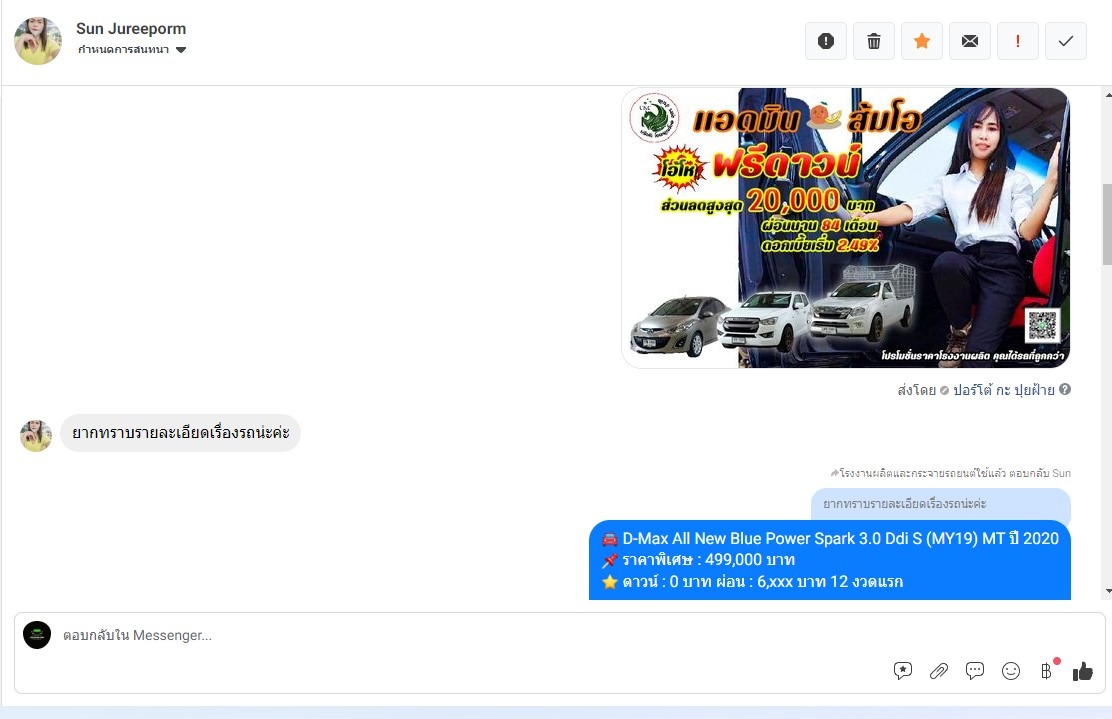This screenshot has height=719, width=1112.
Task: Click the customer avatar beside the incoming message
Action: [x=35, y=435]
